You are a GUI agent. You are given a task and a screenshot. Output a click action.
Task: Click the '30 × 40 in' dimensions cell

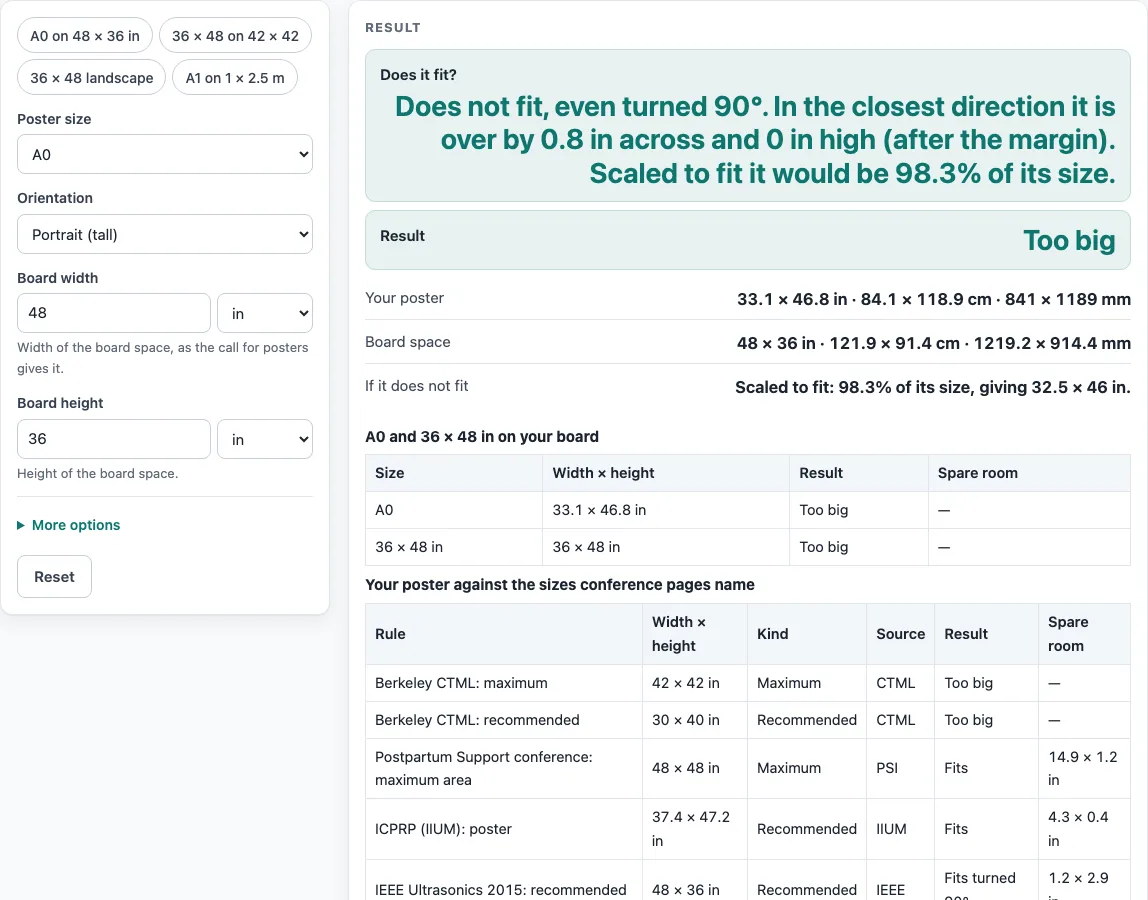[x=695, y=720]
